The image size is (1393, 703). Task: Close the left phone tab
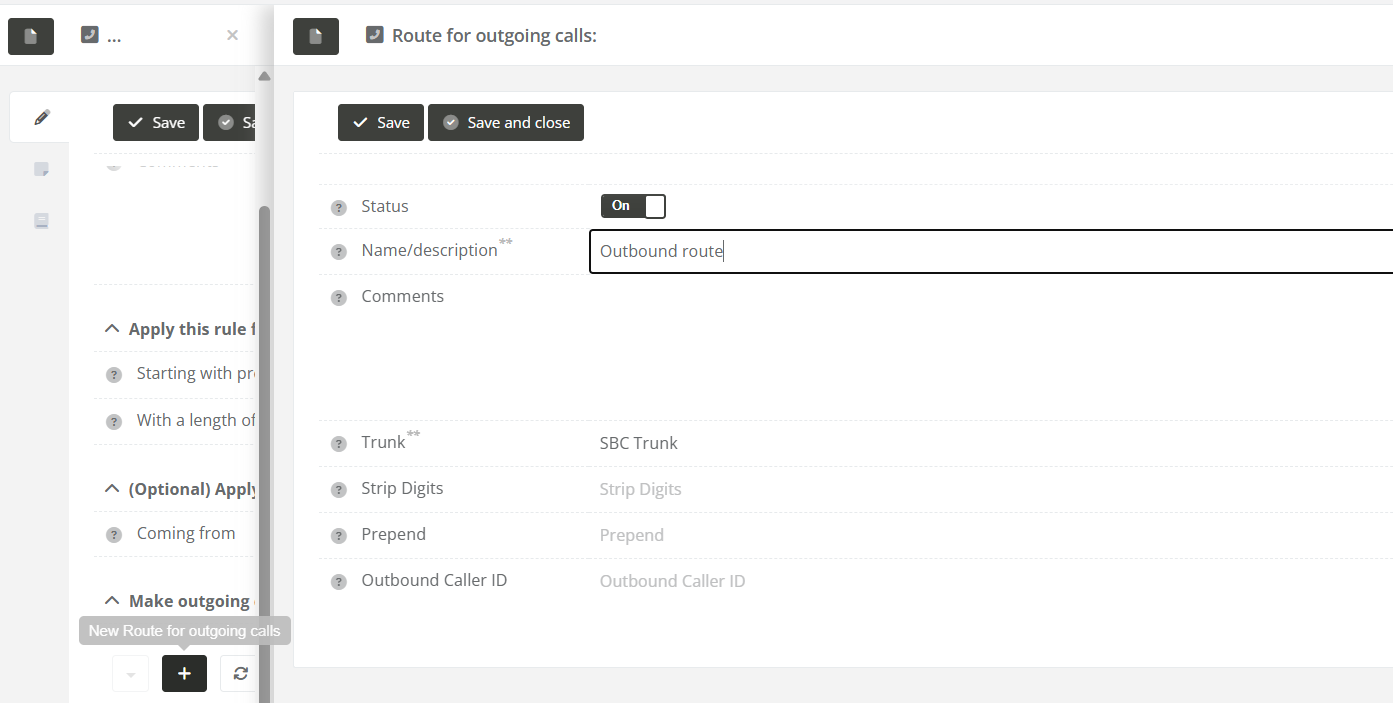232,35
